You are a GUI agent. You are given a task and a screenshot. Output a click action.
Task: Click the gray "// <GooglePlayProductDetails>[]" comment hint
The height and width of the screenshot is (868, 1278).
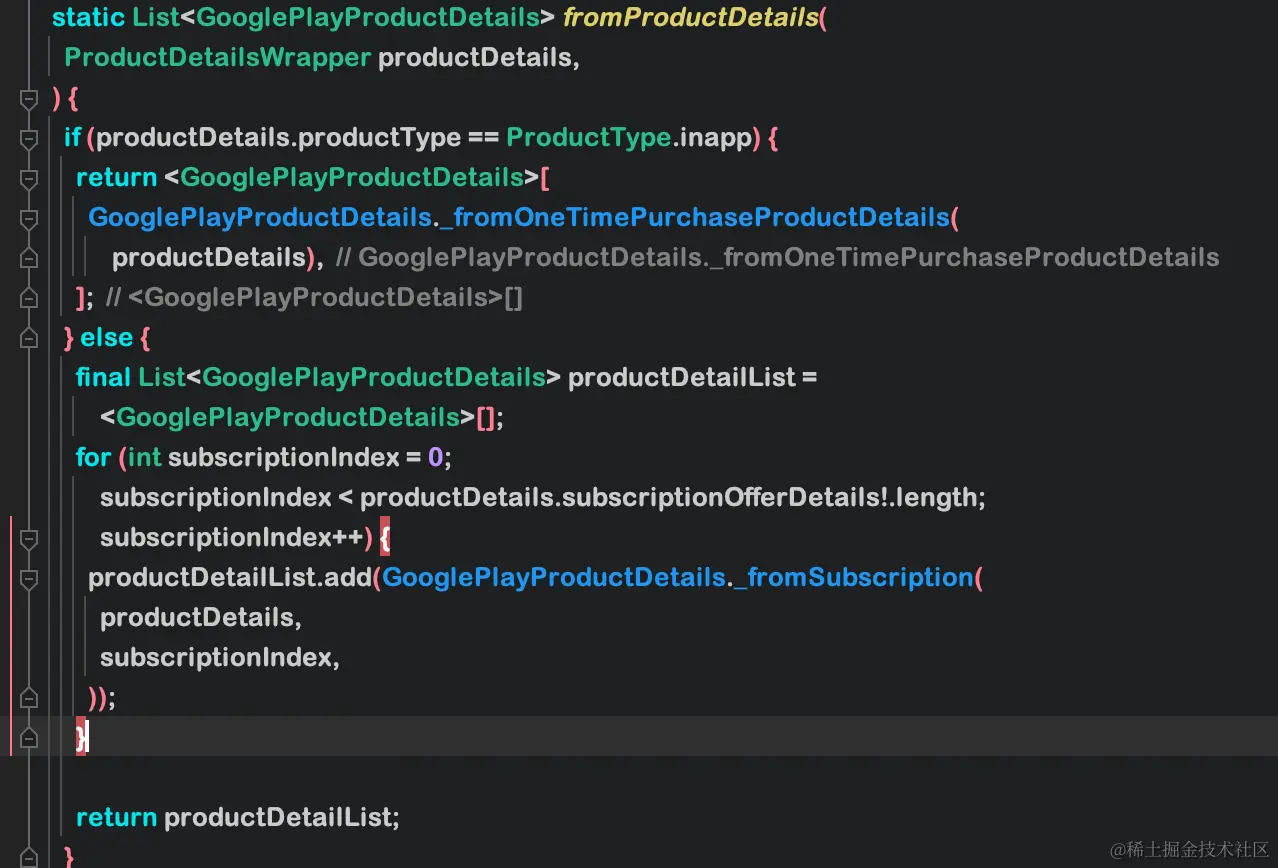point(314,297)
